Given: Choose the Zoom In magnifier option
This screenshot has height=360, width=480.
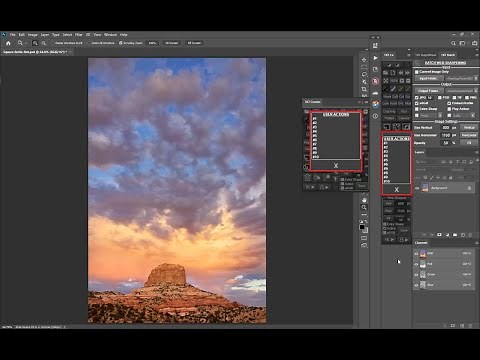Looking at the screenshot, I should [35, 43].
